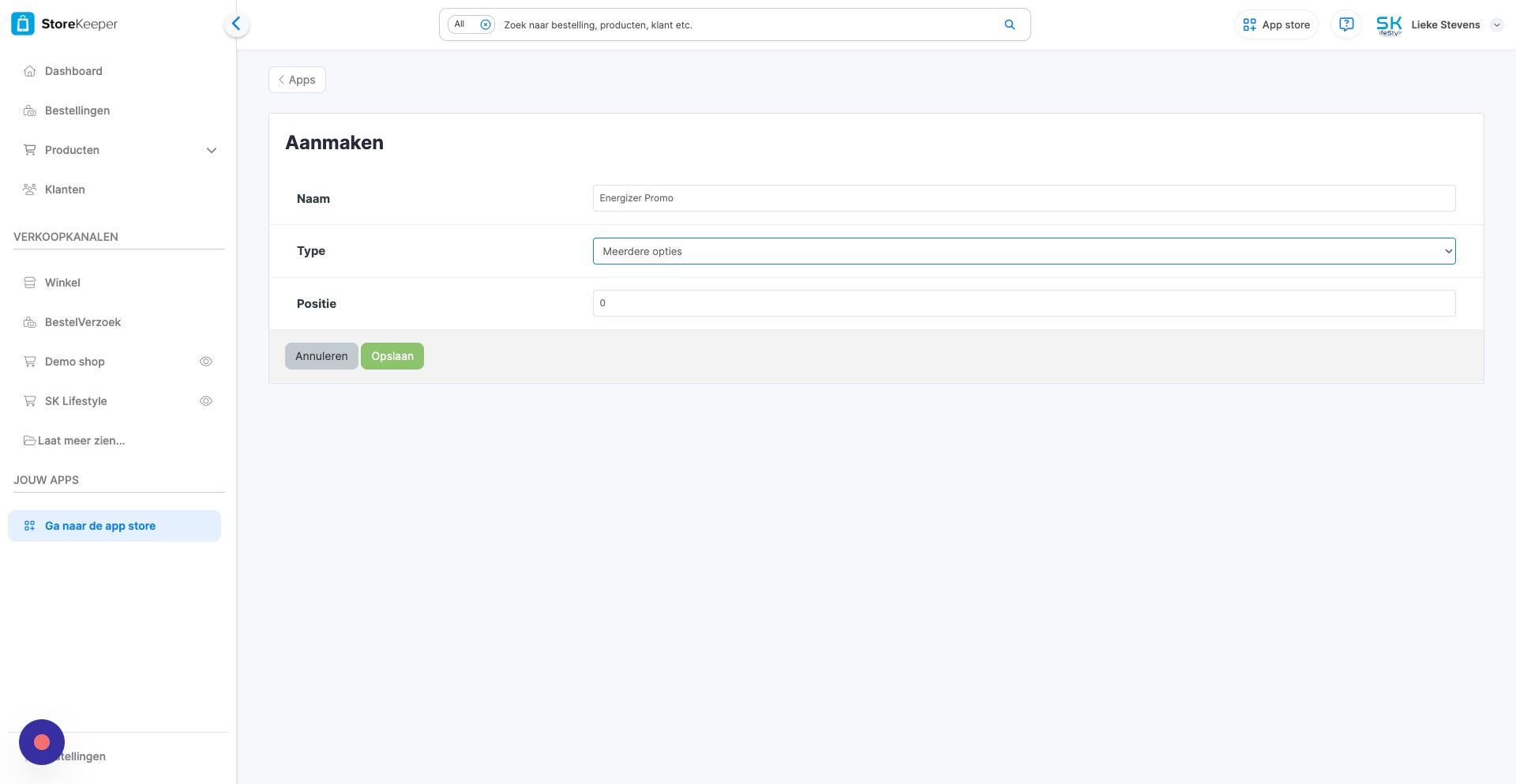Screen dimensions: 1516x784
Task: Click the Annuleren button
Action: (x=321, y=356)
